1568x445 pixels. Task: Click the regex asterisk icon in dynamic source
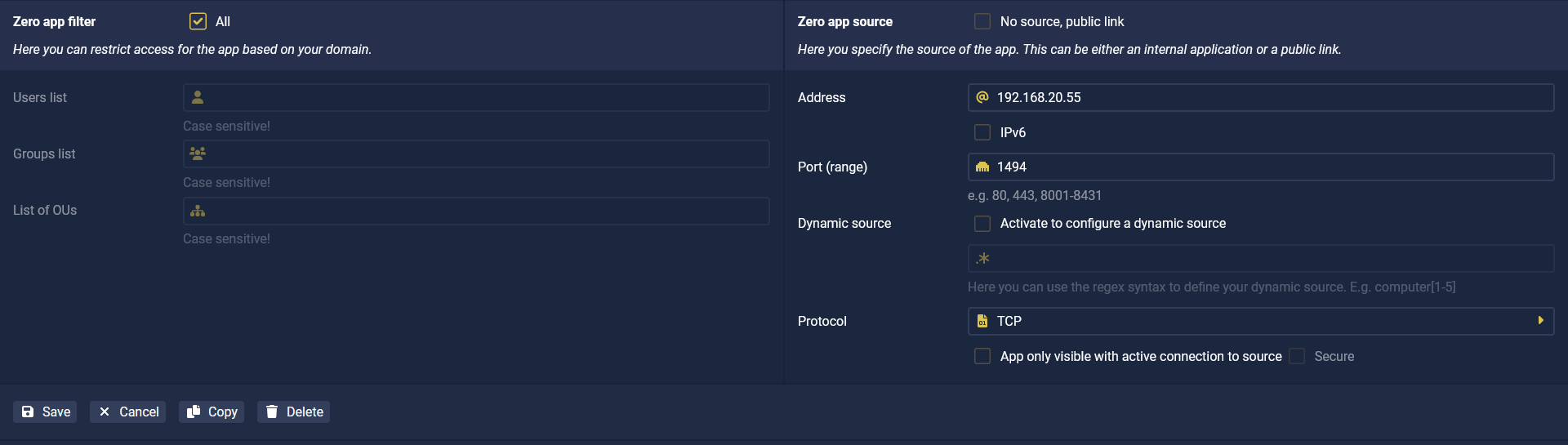[x=983, y=258]
